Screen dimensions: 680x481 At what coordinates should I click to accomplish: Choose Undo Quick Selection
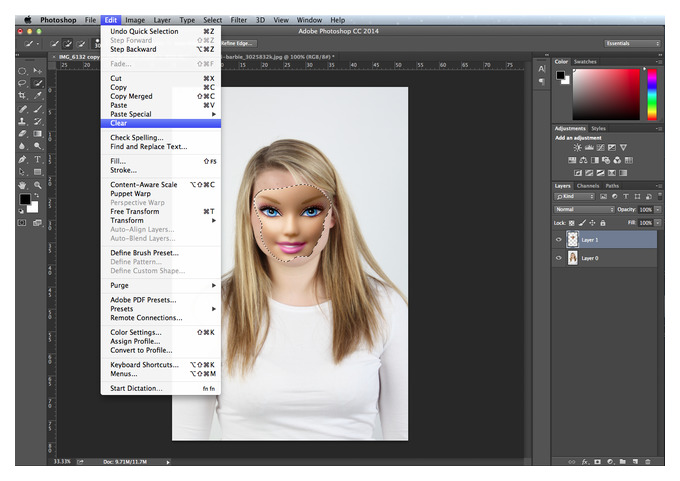(x=160, y=31)
